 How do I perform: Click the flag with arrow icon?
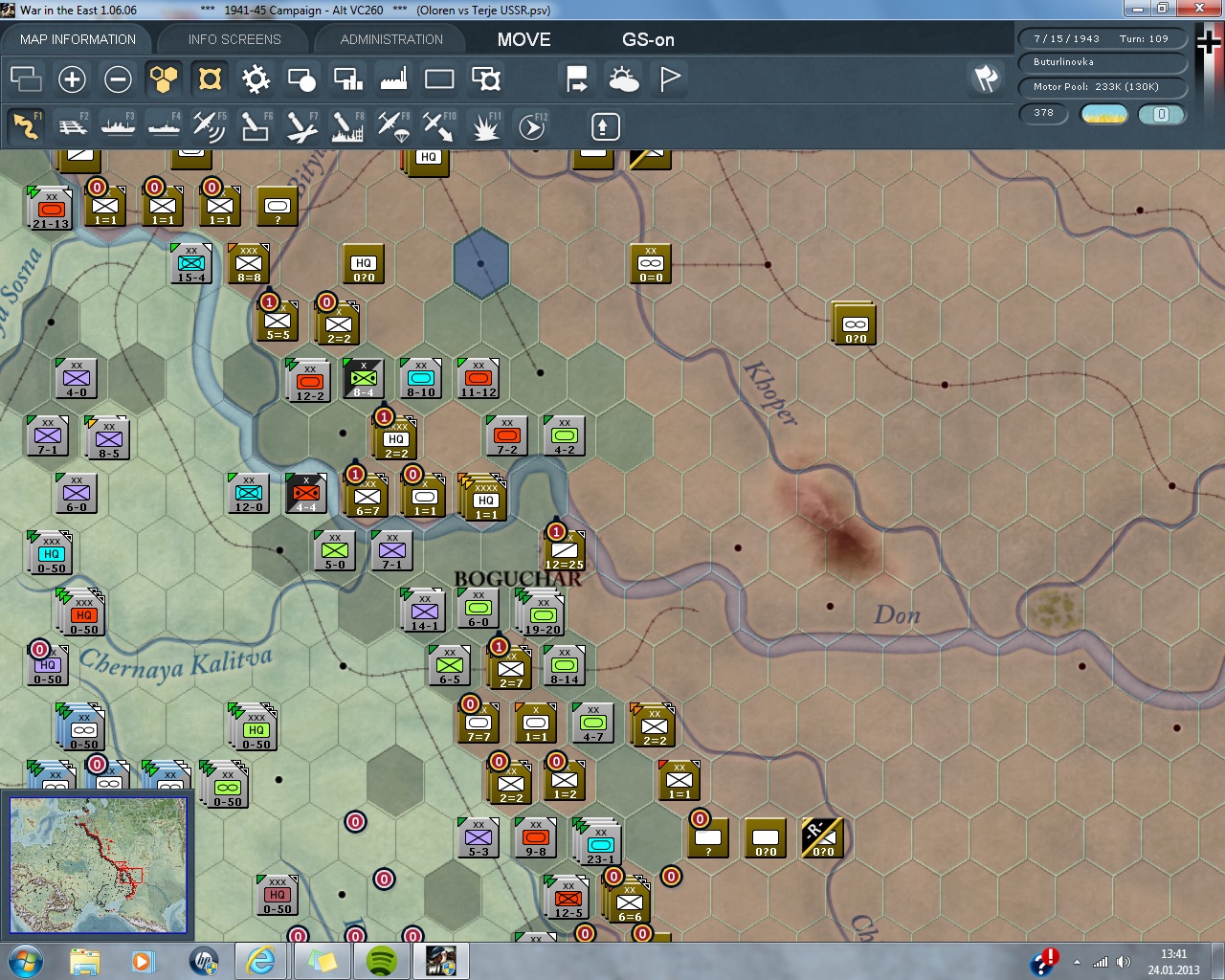(x=577, y=78)
